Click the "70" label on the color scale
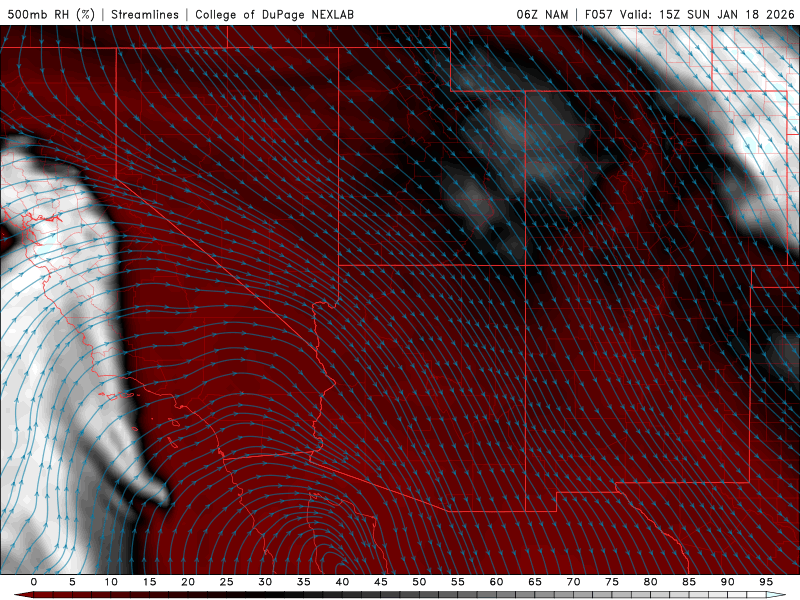Viewport: 800px width, 600px height. 573,582
